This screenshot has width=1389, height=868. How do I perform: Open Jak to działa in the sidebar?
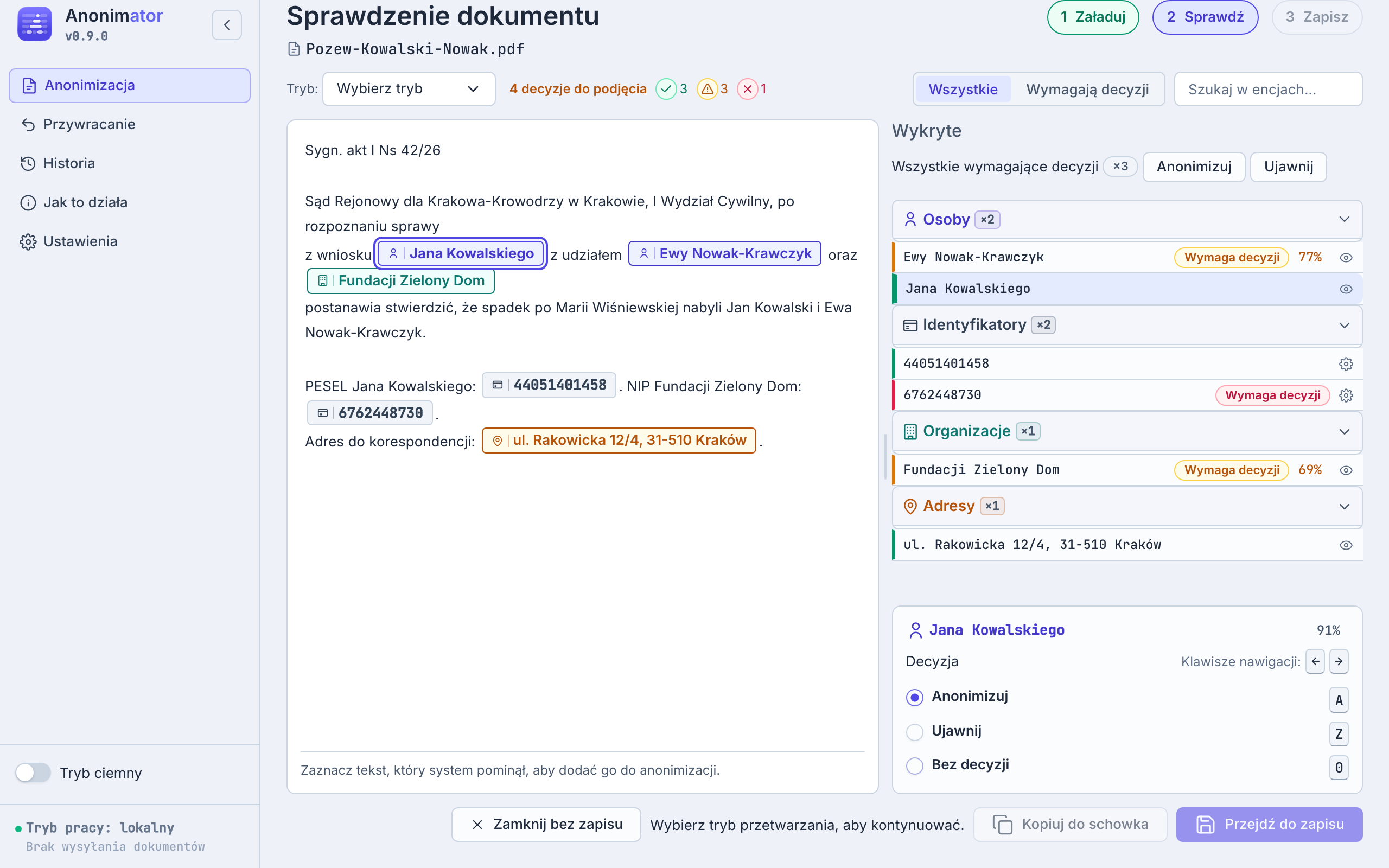[130, 203]
